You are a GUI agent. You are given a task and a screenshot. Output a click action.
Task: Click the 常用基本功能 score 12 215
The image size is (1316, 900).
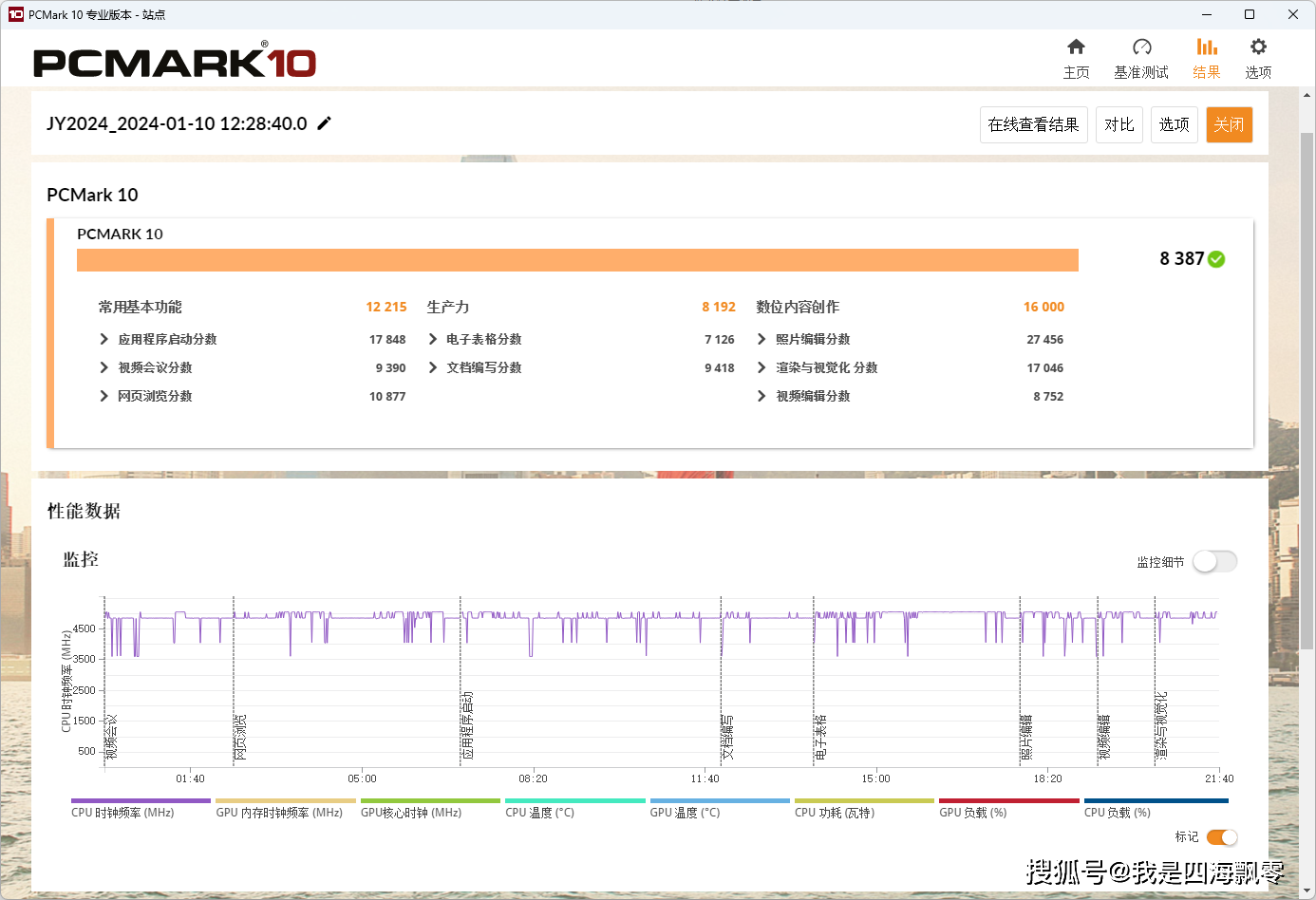tap(386, 307)
